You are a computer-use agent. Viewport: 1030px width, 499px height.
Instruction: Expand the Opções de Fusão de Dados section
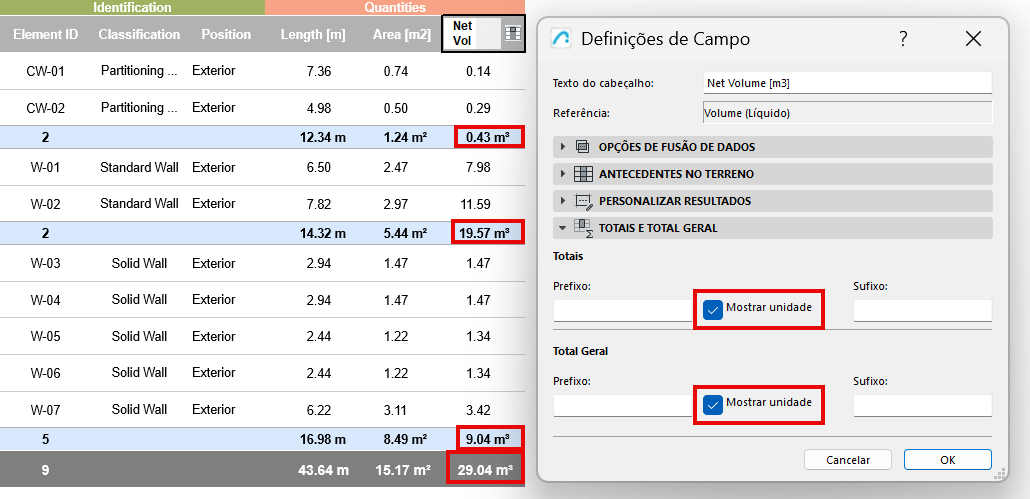(563, 147)
